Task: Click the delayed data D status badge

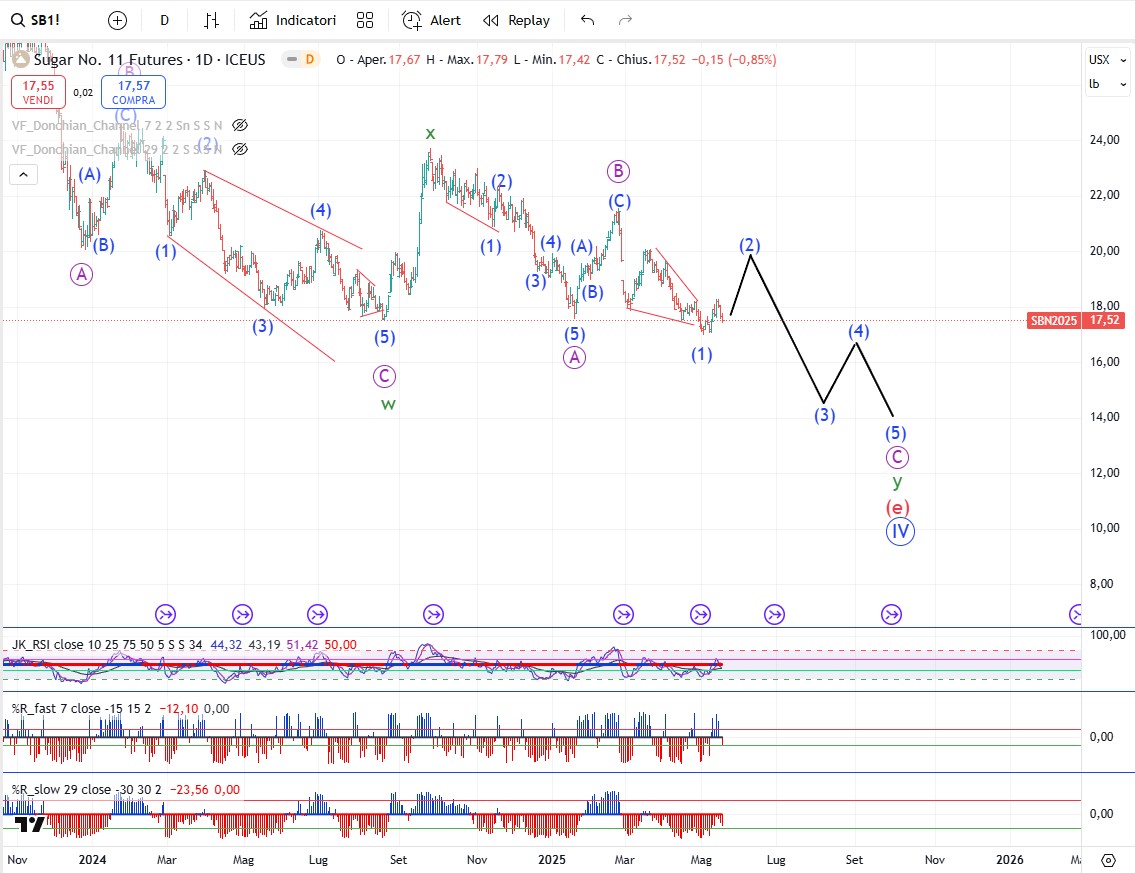Action: [x=310, y=59]
